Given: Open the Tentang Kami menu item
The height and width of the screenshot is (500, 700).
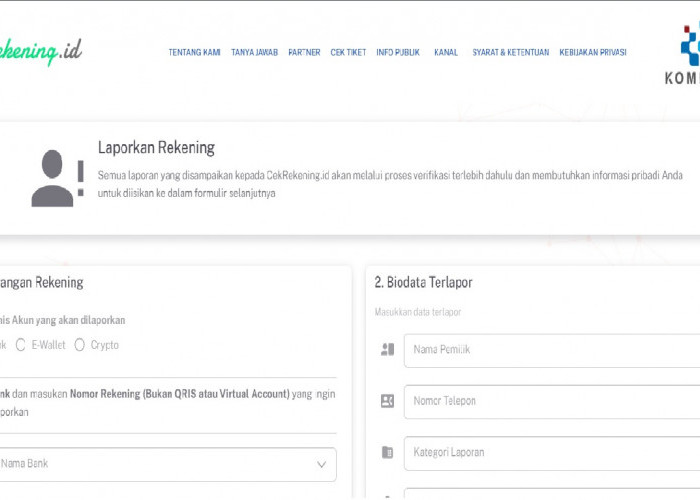Looking at the screenshot, I should tap(194, 52).
